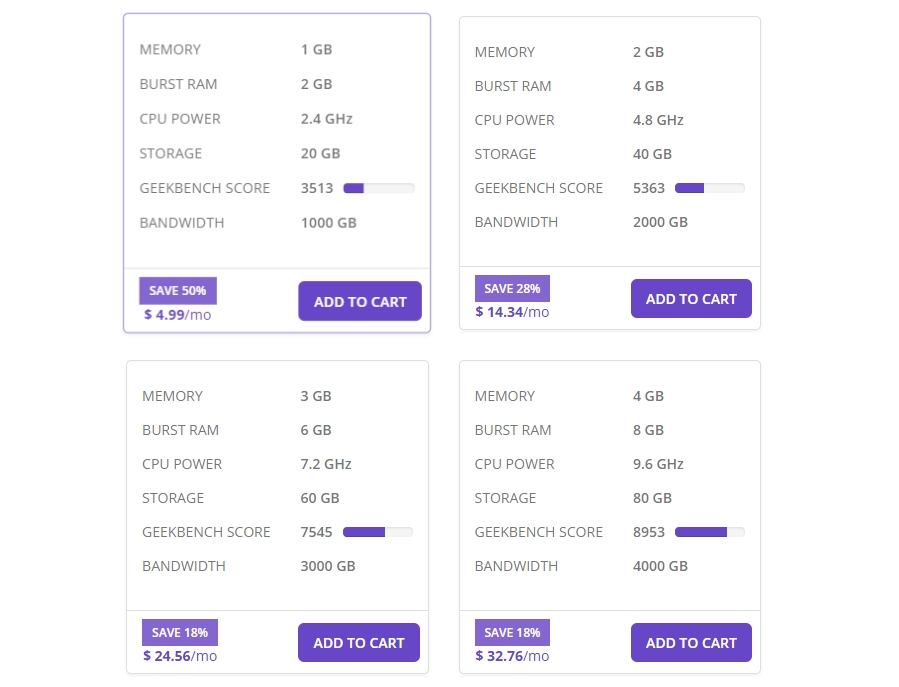Click Add to Cart on the $4.99 plan
This screenshot has height=687, width=899.
coord(359,301)
